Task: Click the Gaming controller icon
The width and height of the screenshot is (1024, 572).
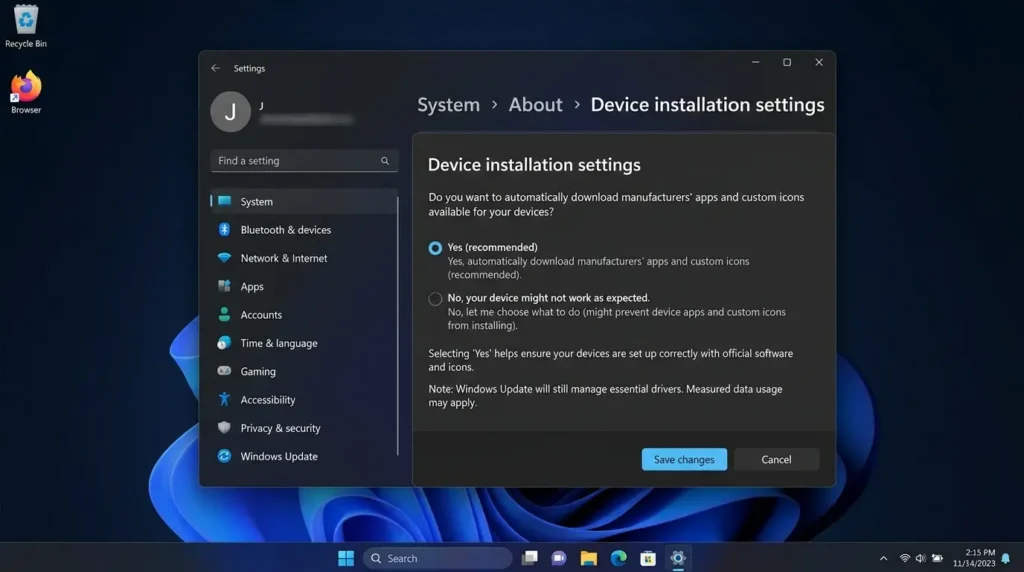Action: click(224, 371)
